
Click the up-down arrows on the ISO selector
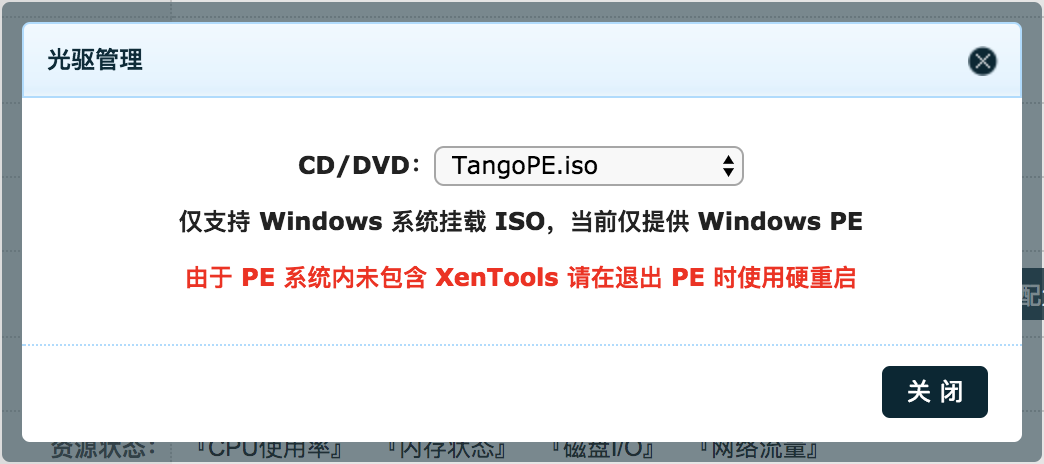728,166
